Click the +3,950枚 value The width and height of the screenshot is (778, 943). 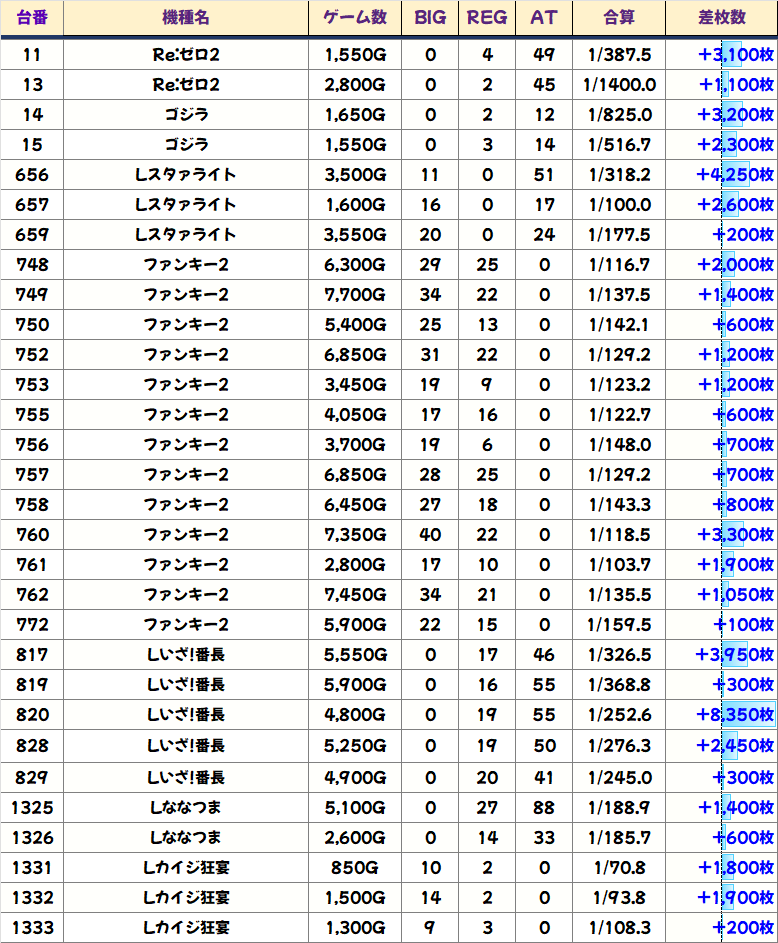coord(735,655)
